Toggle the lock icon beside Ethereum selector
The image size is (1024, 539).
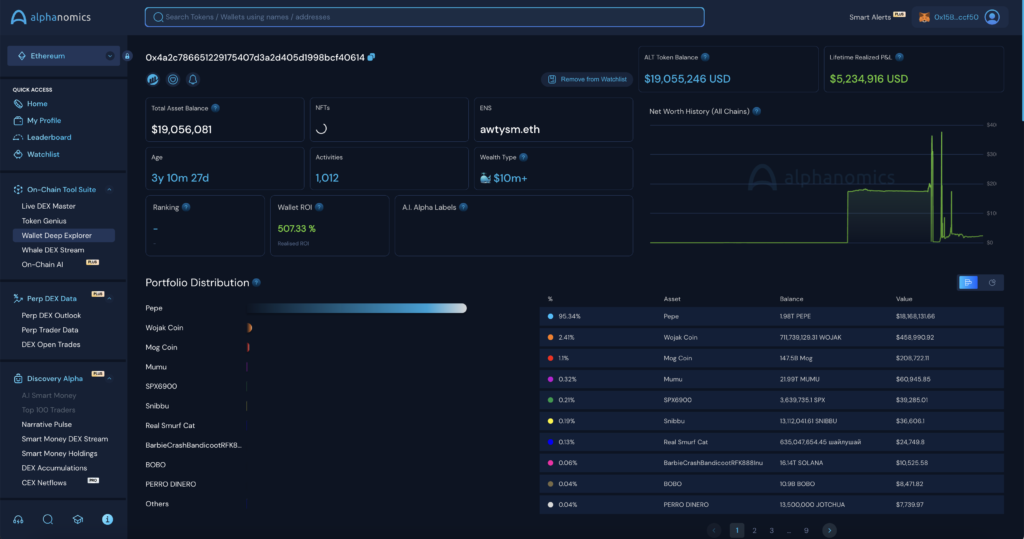(127, 56)
